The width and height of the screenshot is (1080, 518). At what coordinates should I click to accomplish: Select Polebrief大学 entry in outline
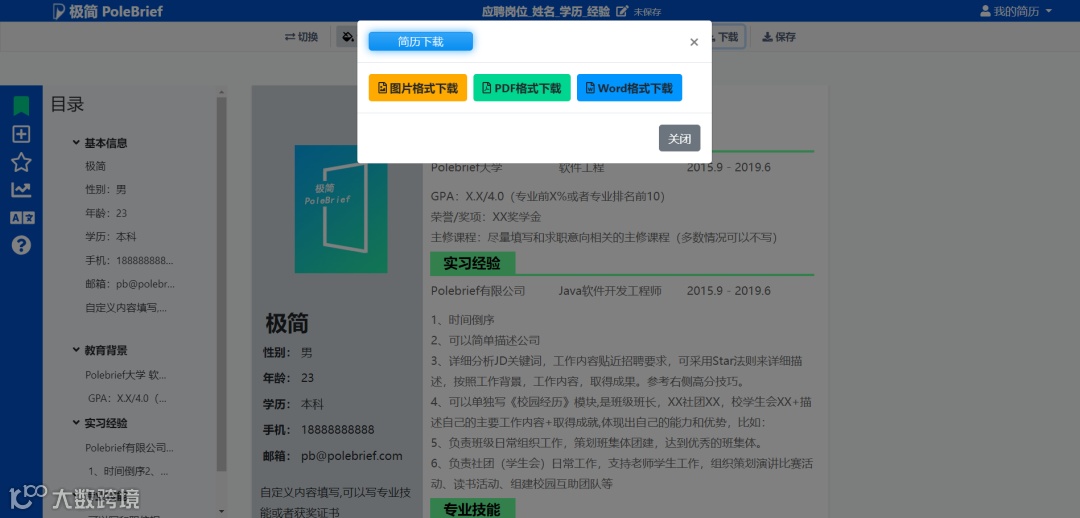(x=126, y=375)
